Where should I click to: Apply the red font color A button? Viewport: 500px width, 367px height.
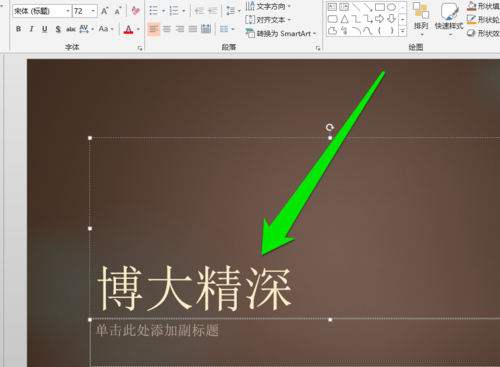pos(128,29)
